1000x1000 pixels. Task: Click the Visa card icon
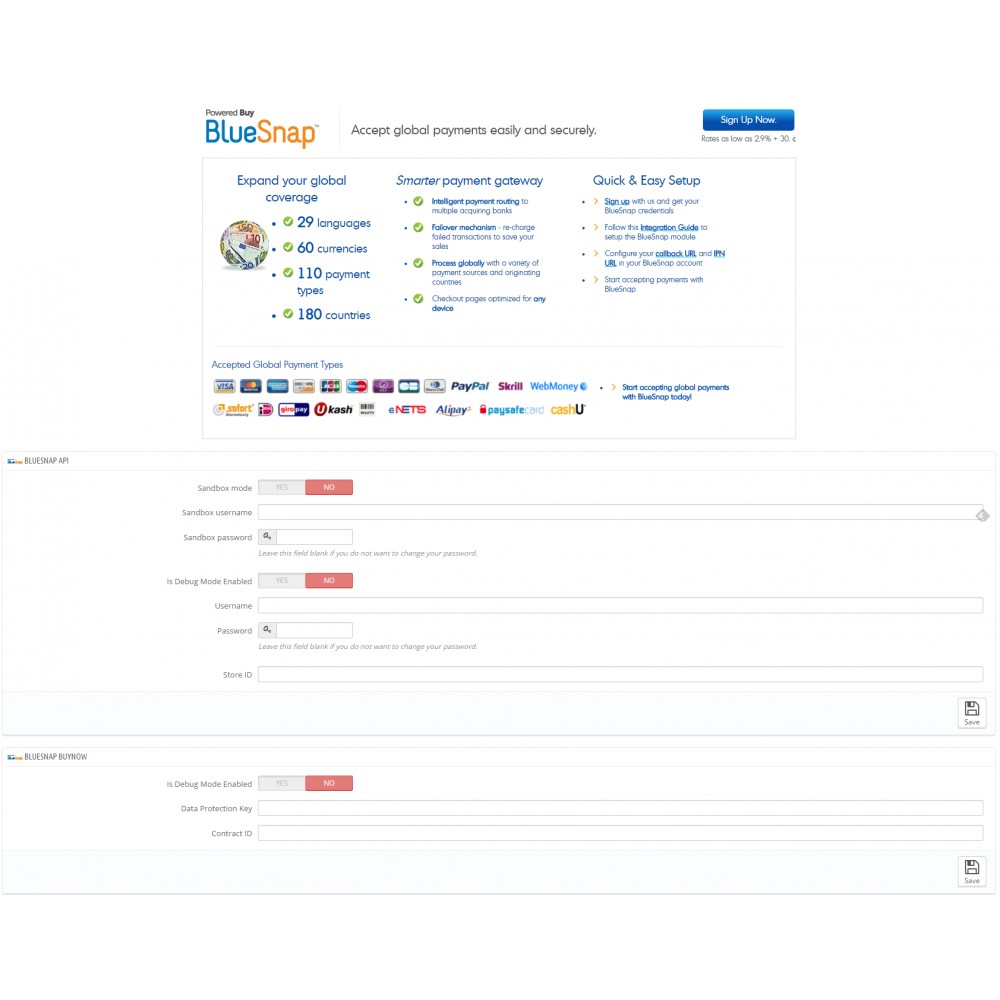[224, 386]
